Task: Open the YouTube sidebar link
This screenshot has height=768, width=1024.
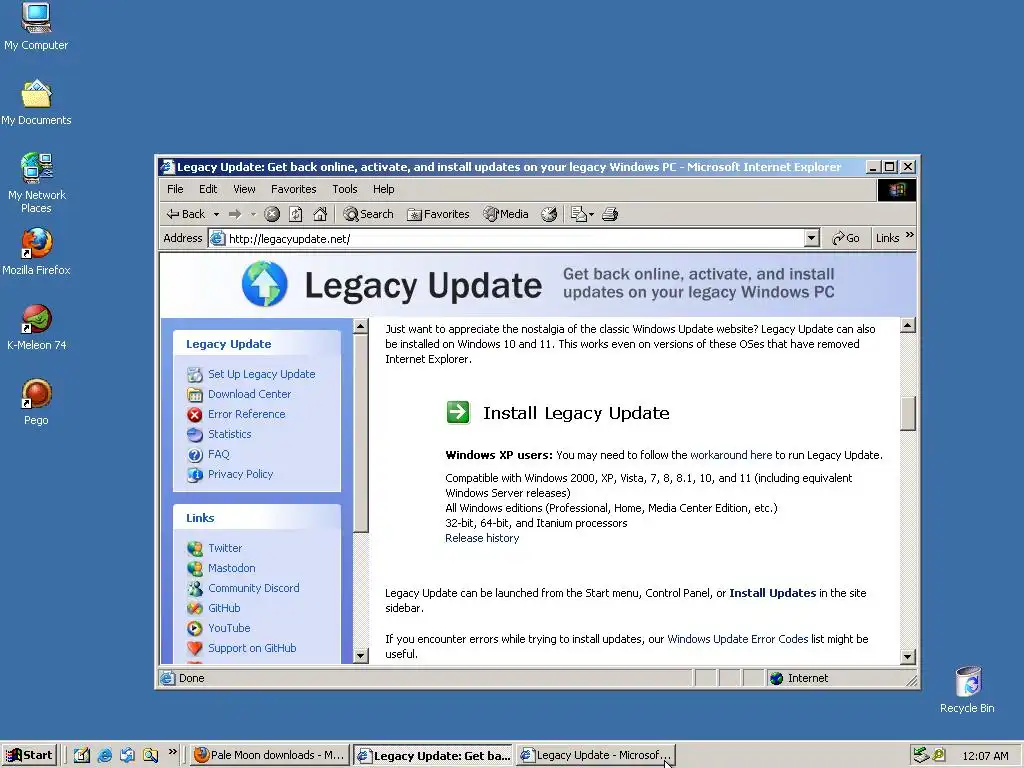Action: [229, 628]
